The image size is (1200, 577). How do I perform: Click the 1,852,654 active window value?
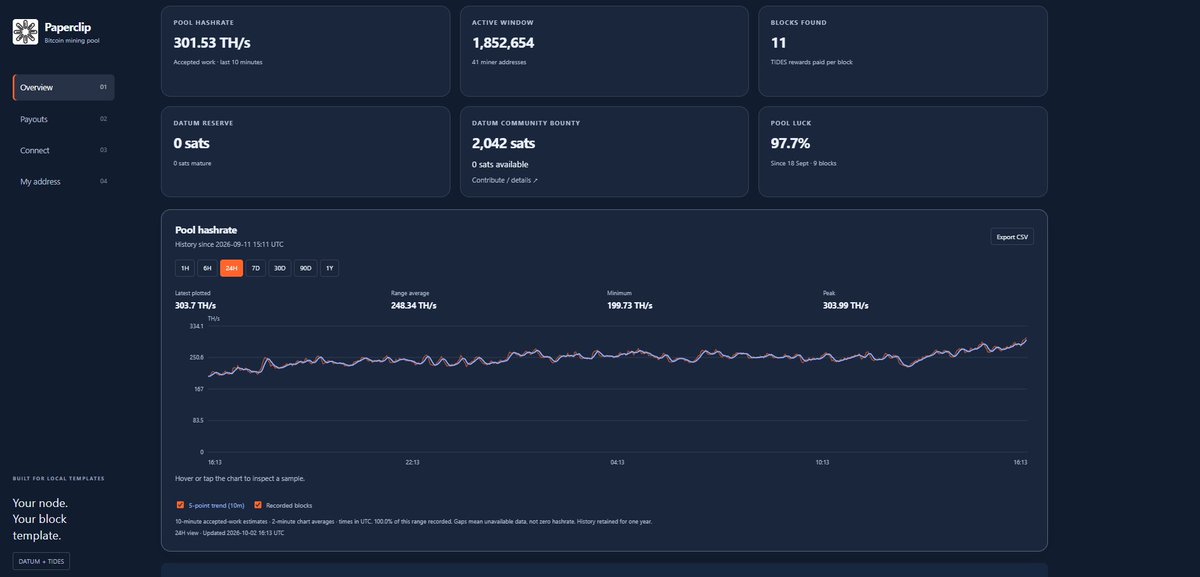tap(503, 43)
